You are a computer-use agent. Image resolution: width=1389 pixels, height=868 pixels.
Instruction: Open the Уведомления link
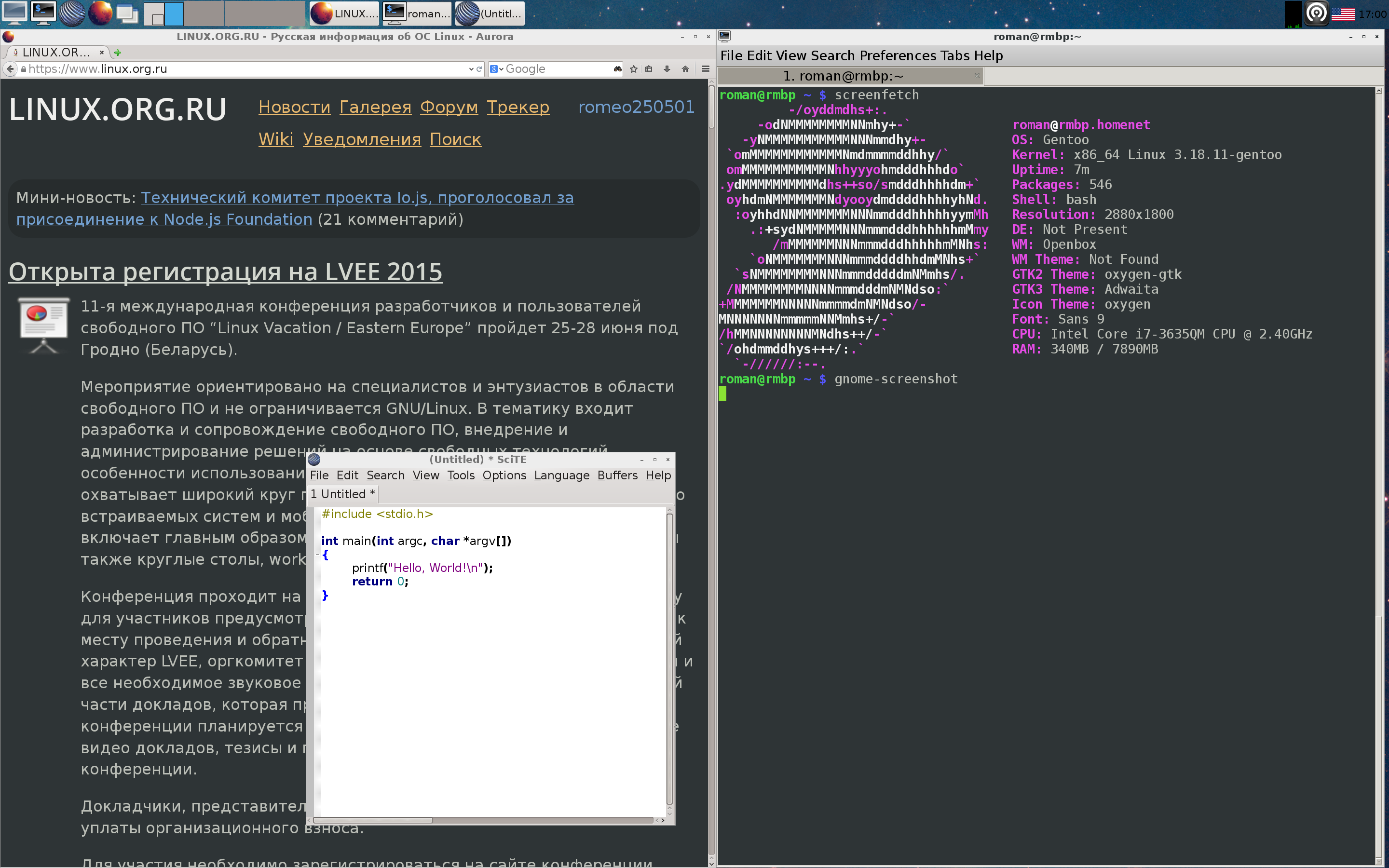(362, 139)
